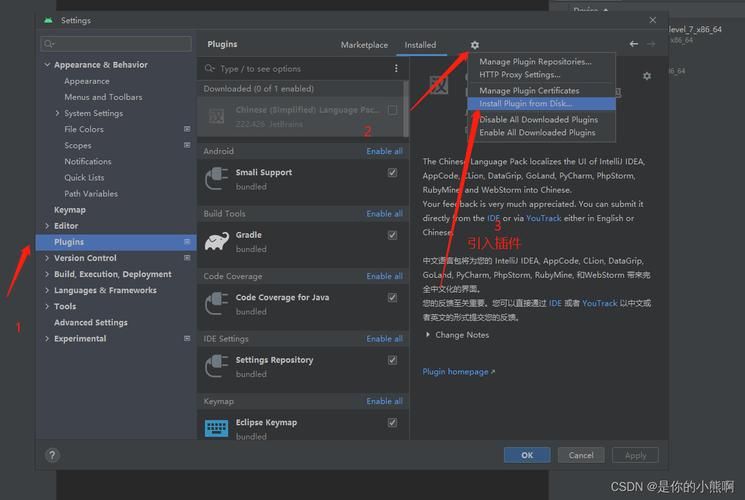Click Enable all for Code Coverage group
745x500 pixels.
click(384, 276)
